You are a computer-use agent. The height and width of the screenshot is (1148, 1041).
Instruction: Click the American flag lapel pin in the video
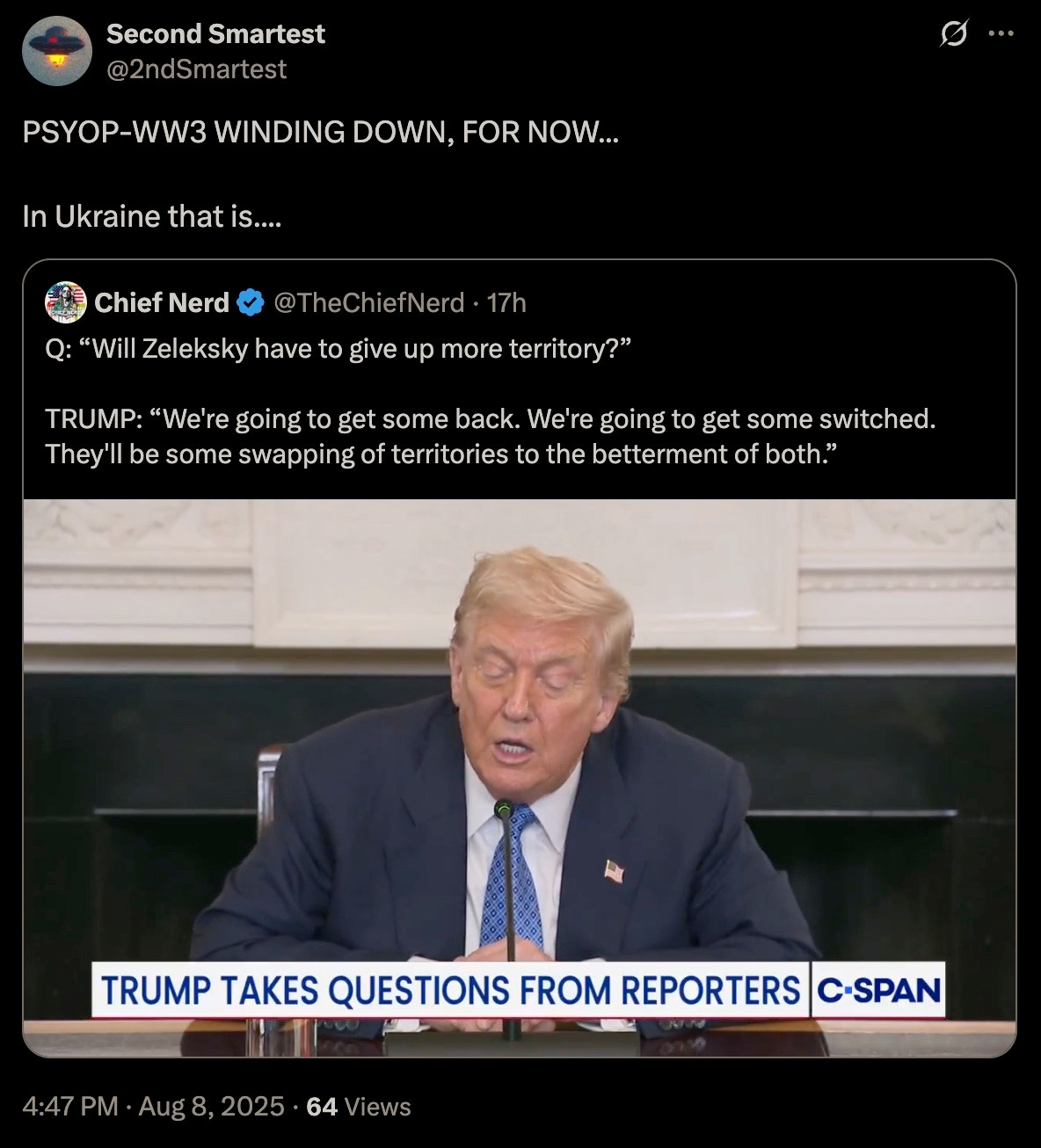click(x=615, y=872)
